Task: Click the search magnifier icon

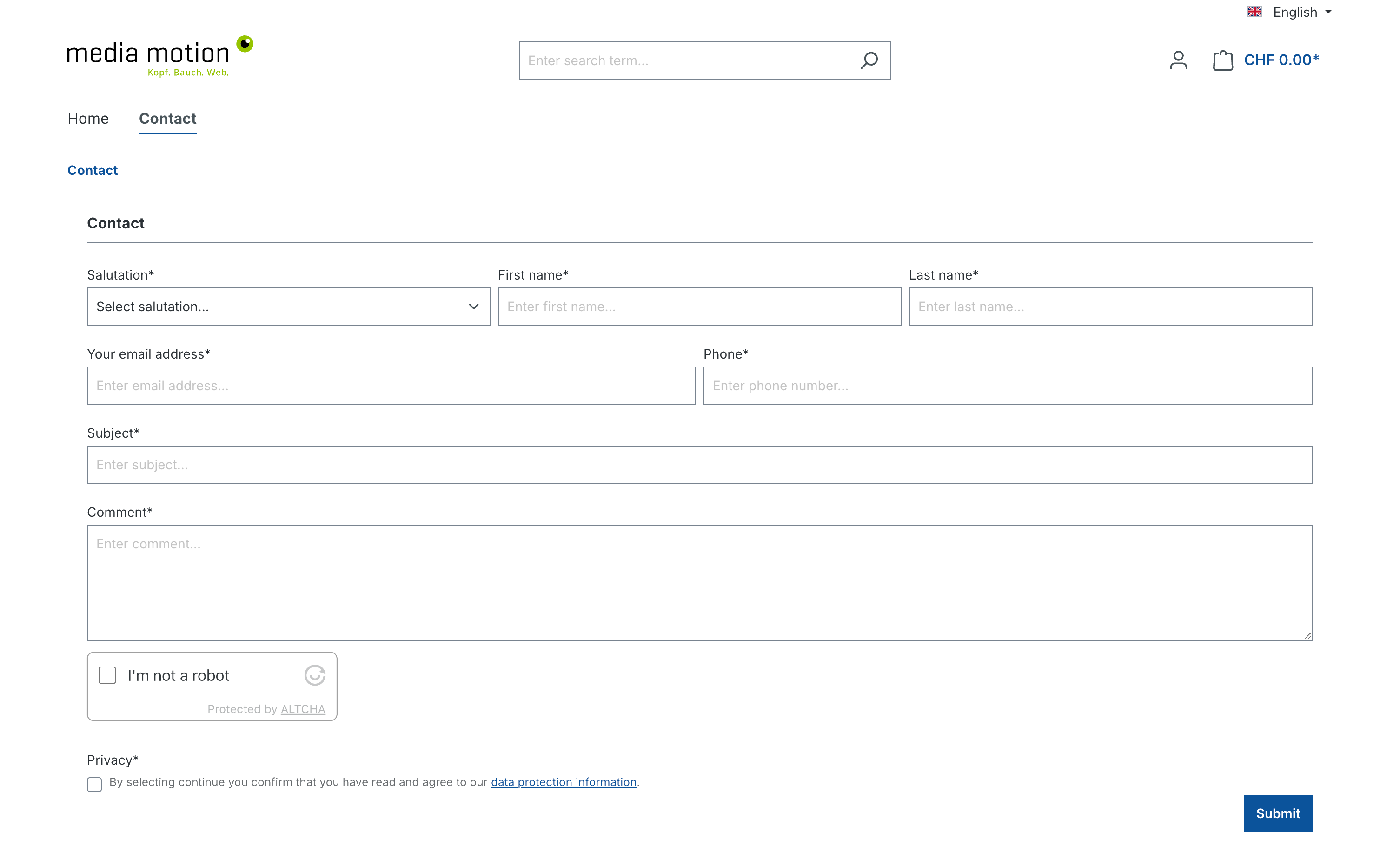Action: 868,60
